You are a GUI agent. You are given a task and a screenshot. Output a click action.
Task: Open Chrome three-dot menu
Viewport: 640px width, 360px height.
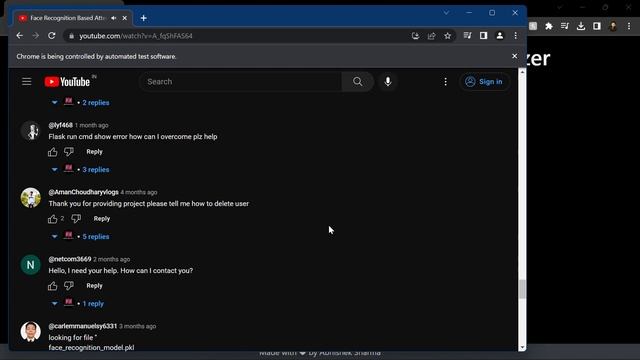point(516,36)
